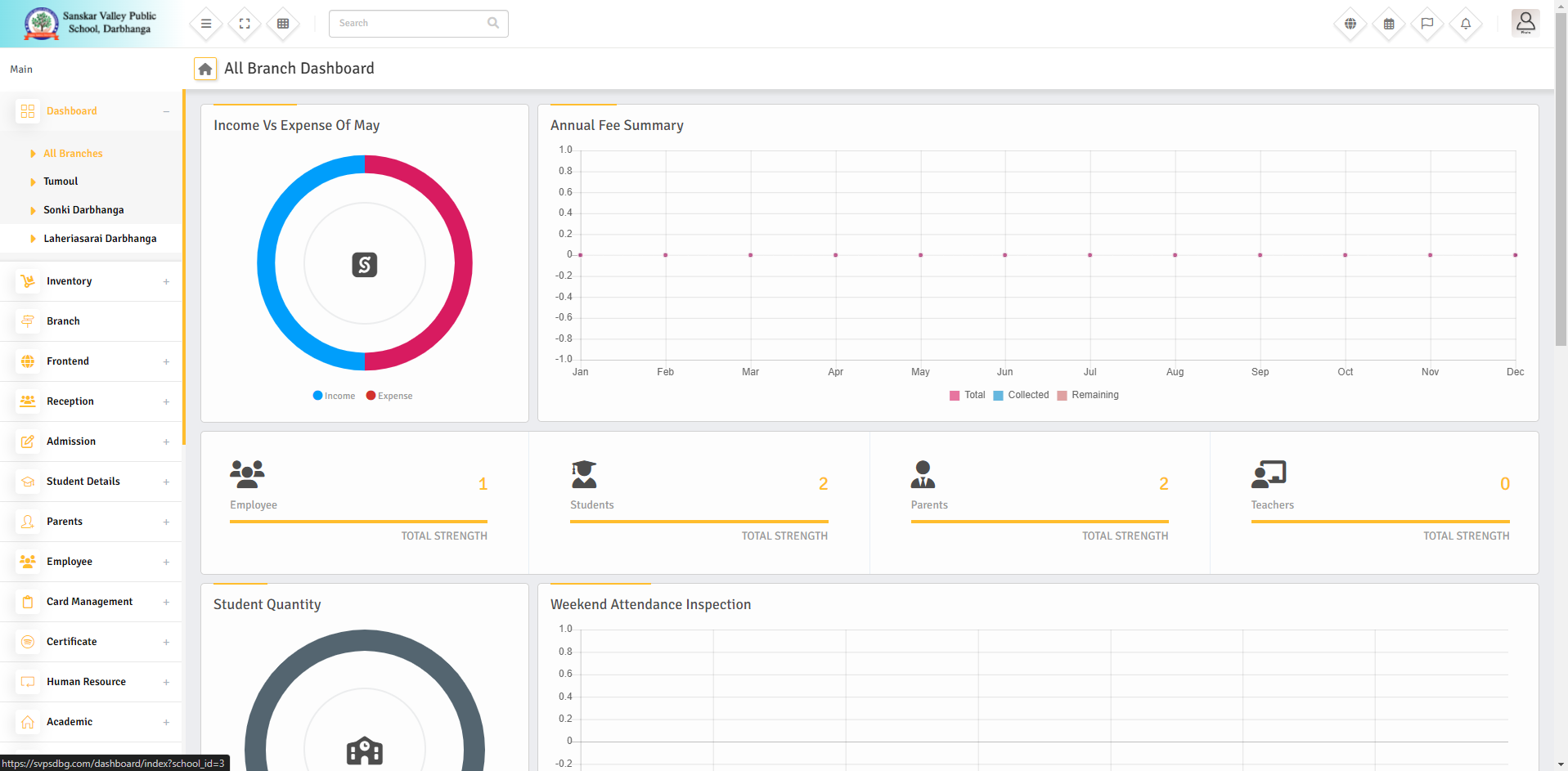
Task: Expand the Admission submenu plus sign
Action: pyautogui.click(x=166, y=442)
